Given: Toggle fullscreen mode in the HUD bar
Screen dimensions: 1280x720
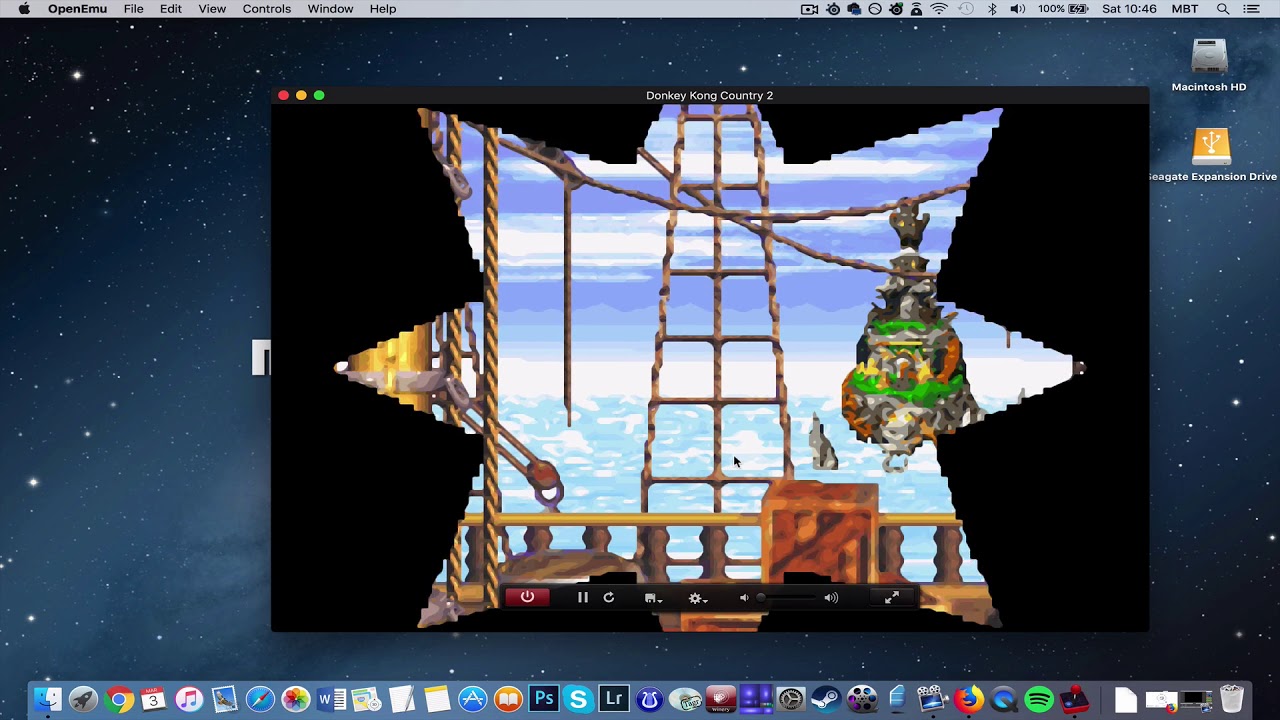Looking at the screenshot, I should click(x=892, y=597).
